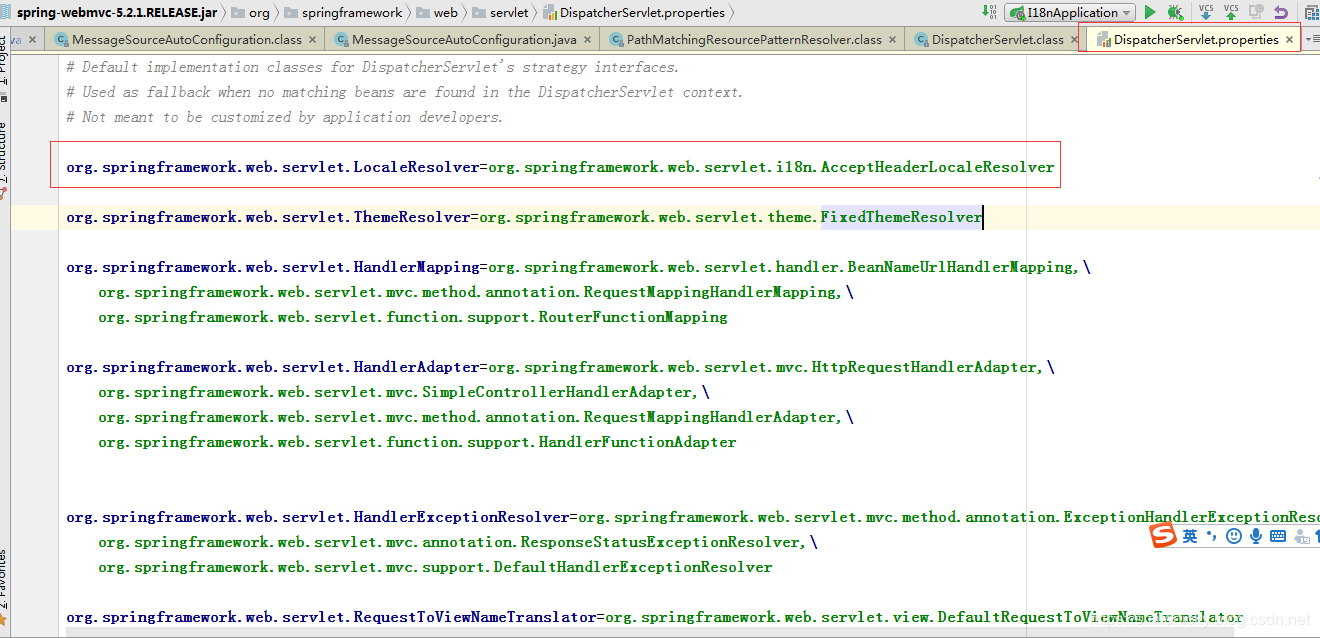Close the MessageSourceAutoConfiguration.class tab
The image size is (1320, 638).
[x=312, y=40]
